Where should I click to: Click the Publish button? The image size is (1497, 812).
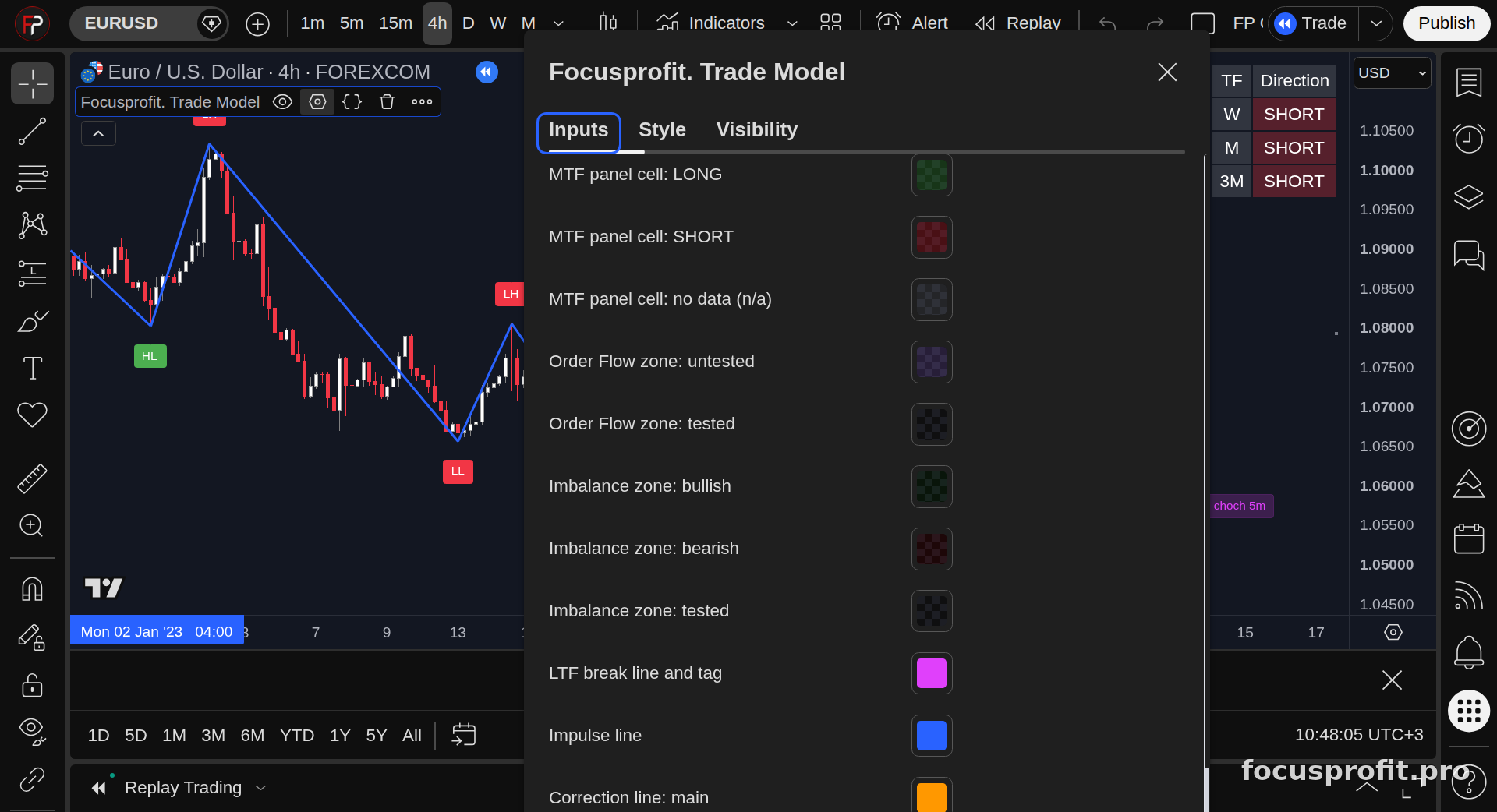(1446, 23)
